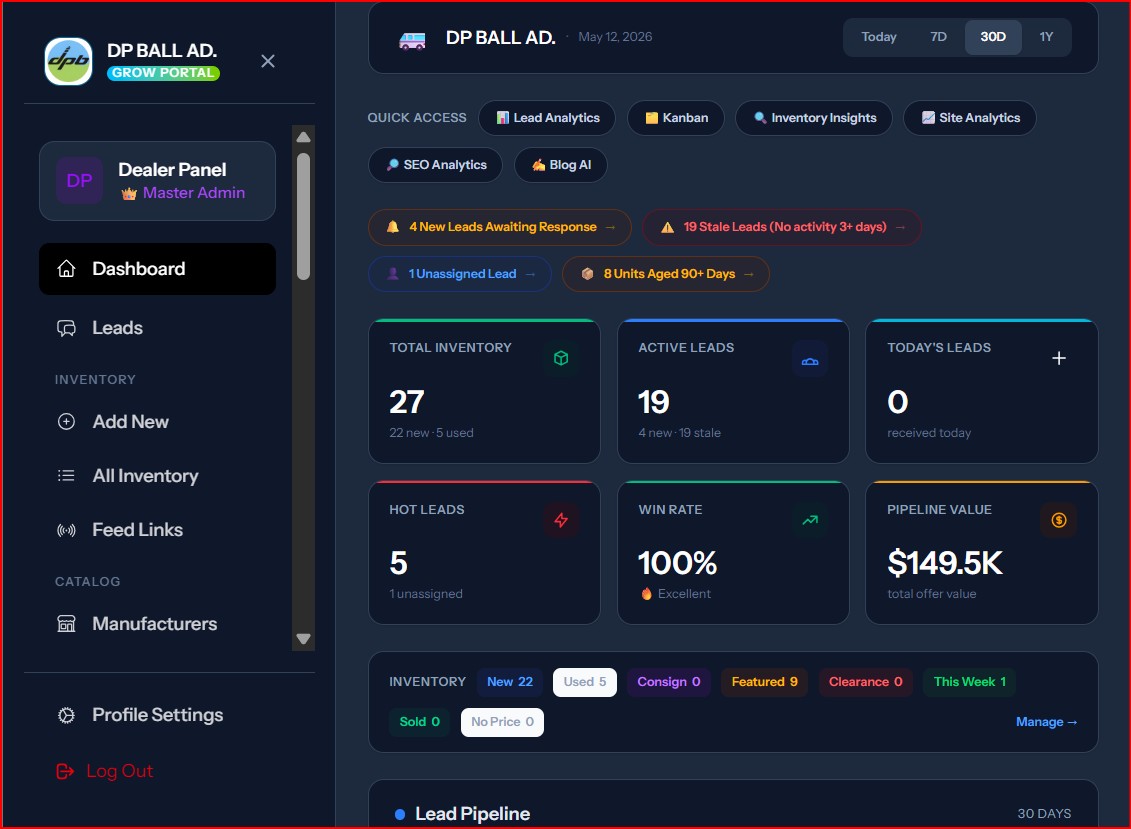Click the person icon on Unassigned Lead alert
The image size is (1131, 829).
point(393,273)
